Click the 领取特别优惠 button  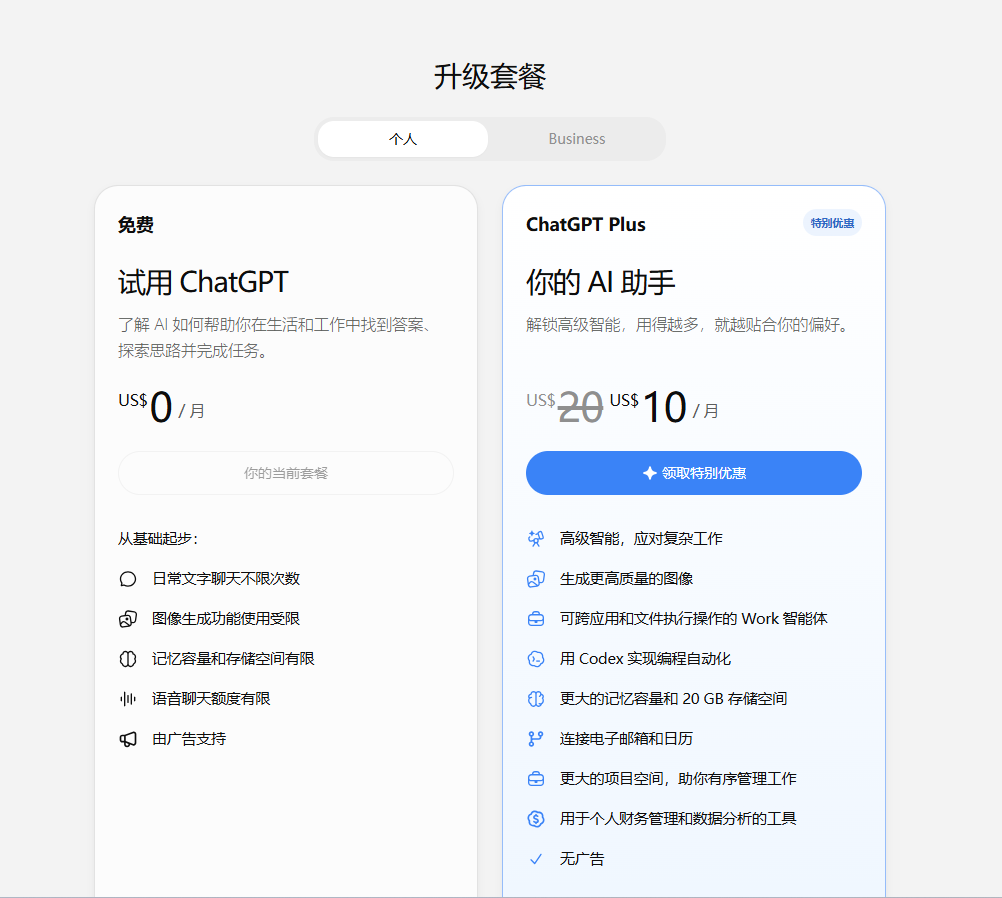pos(693,473)
